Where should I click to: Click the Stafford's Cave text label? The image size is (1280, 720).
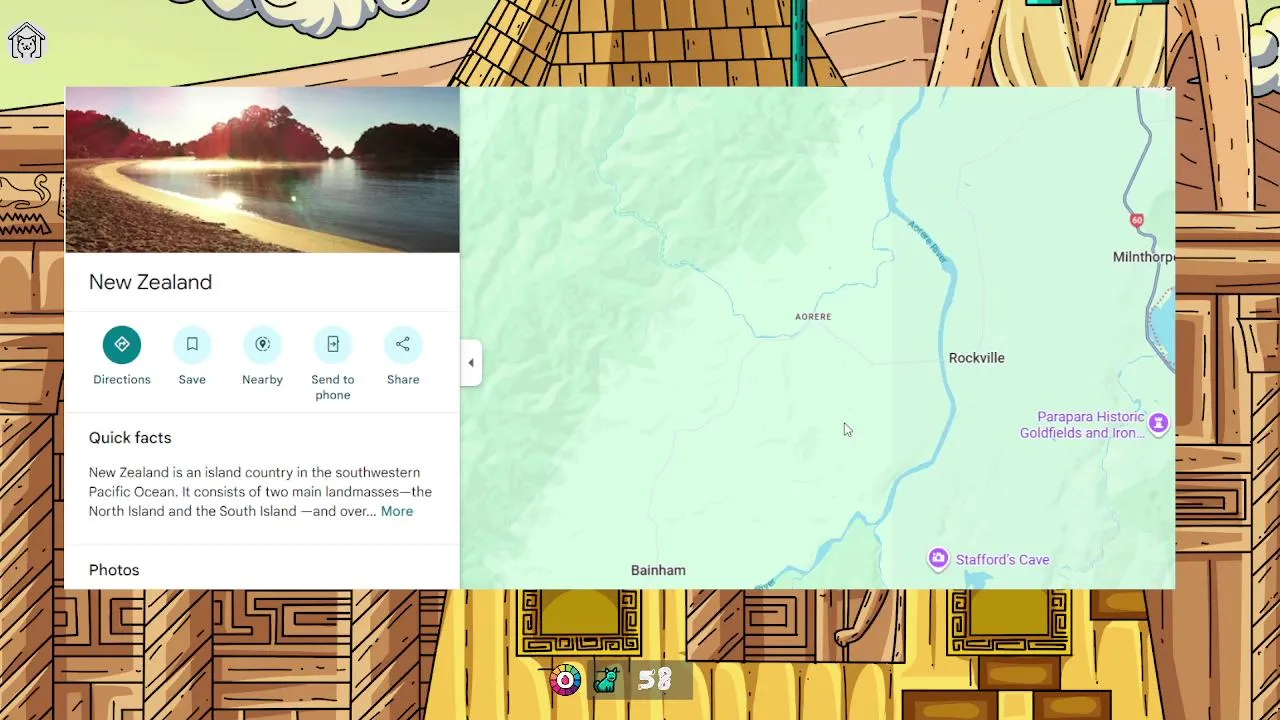tap(1002, 560)
